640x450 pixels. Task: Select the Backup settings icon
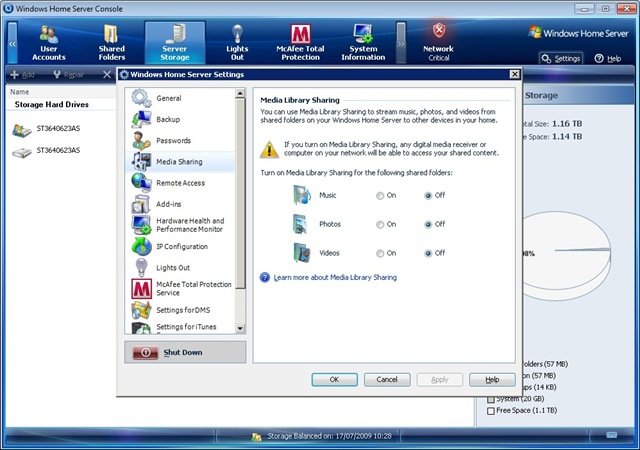(141, 119)
